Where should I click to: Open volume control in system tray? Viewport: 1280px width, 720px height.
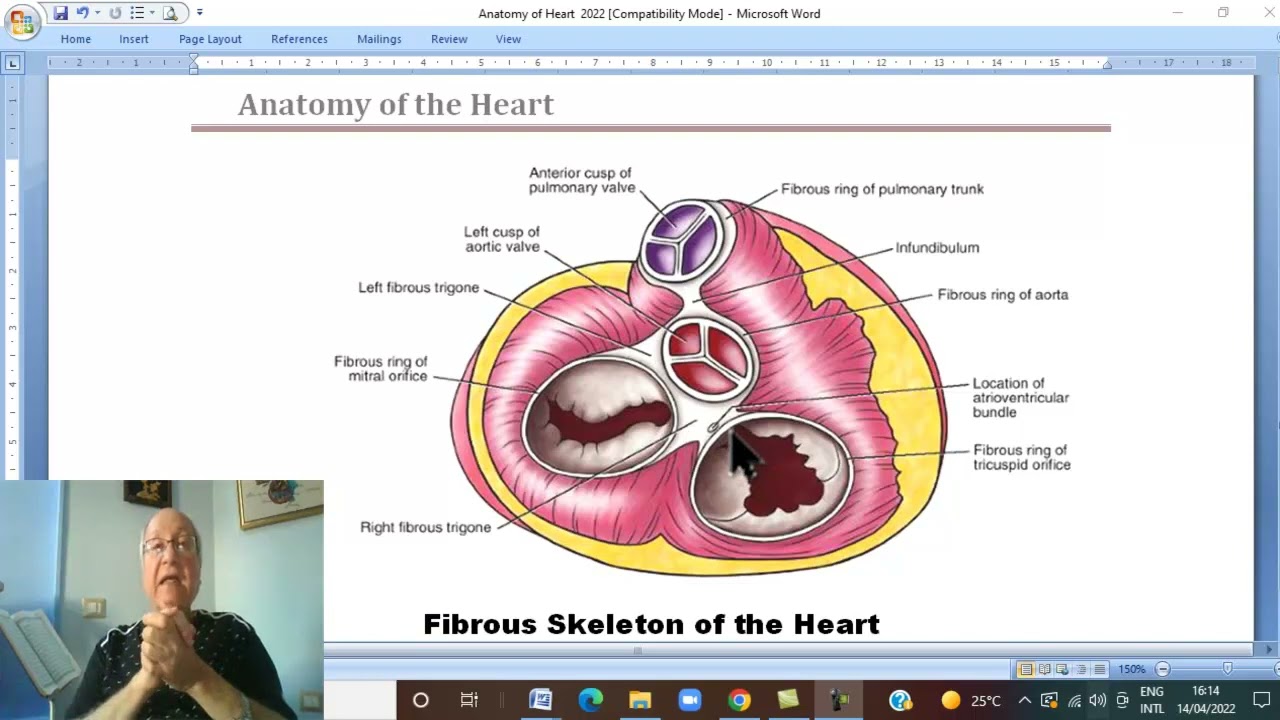pyautogui.click(x=1097, y=700)
